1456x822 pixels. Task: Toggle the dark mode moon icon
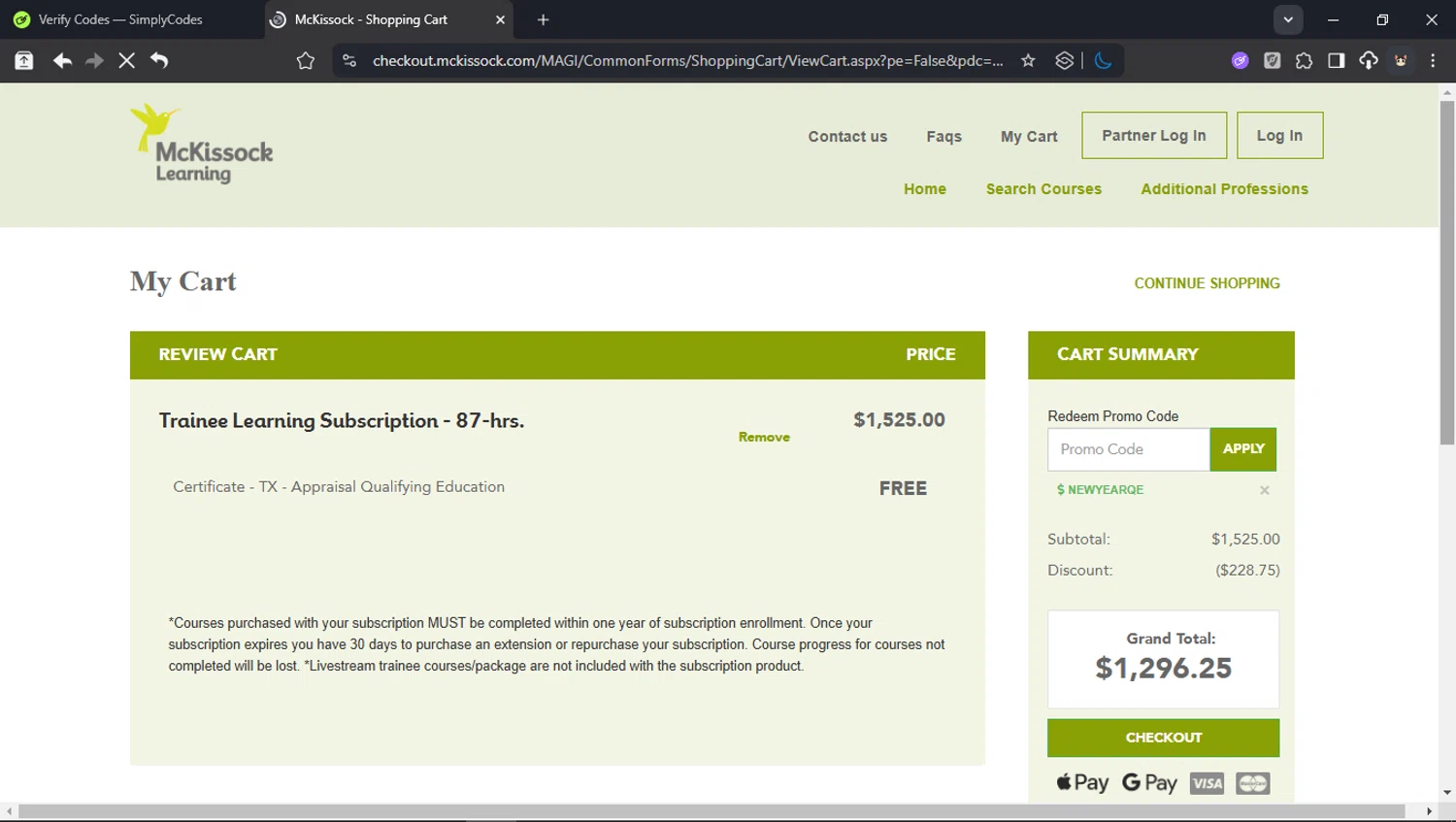pyautogui.click(x=1103, y=60)
